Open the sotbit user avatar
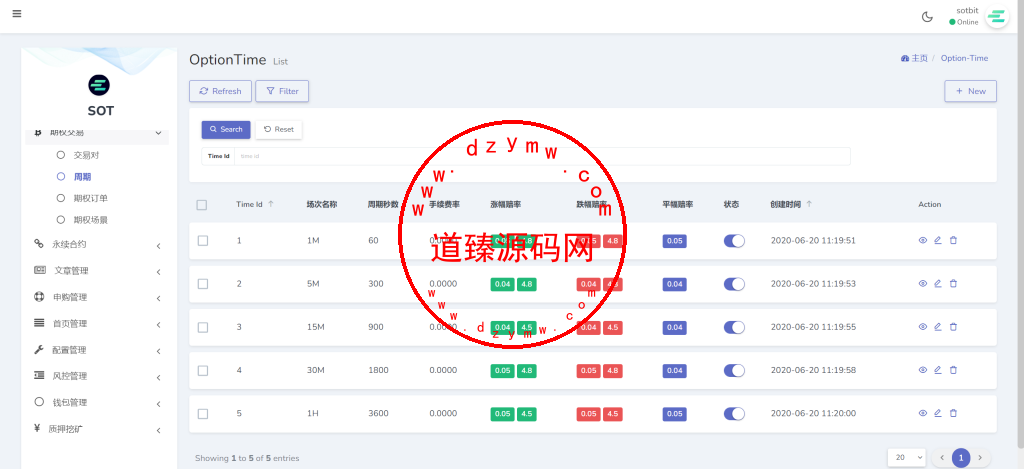This screenshot has height=469, width=1024. (997, 17)
